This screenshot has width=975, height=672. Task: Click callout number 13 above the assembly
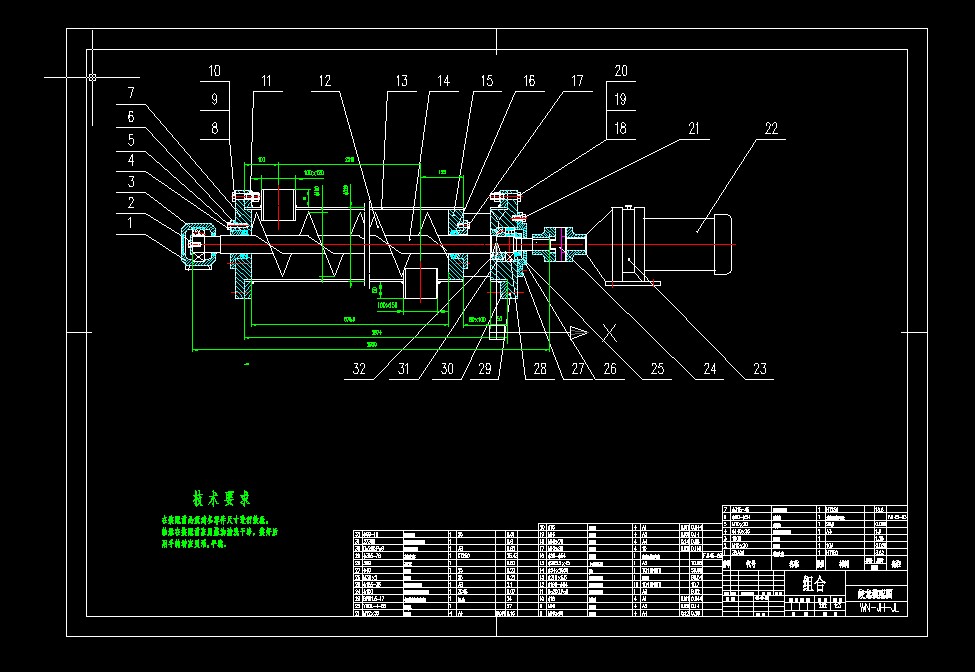pos(402,81)
